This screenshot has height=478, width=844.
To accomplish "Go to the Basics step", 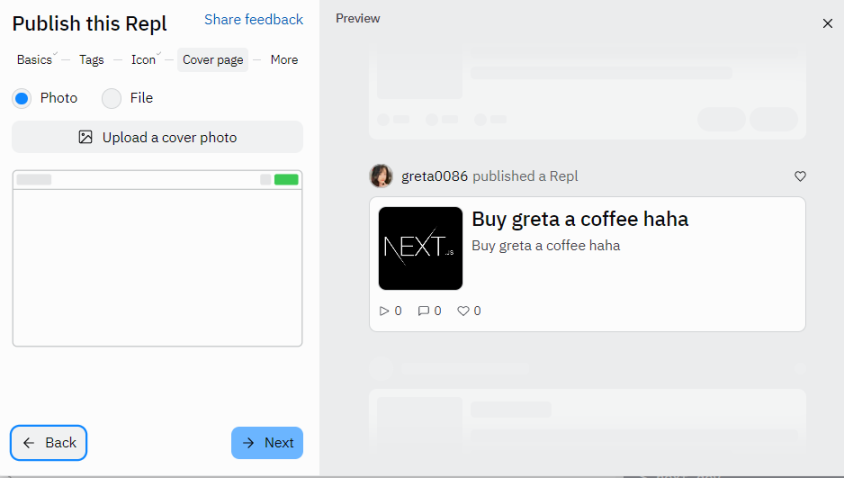I will (x=34, y=60).
